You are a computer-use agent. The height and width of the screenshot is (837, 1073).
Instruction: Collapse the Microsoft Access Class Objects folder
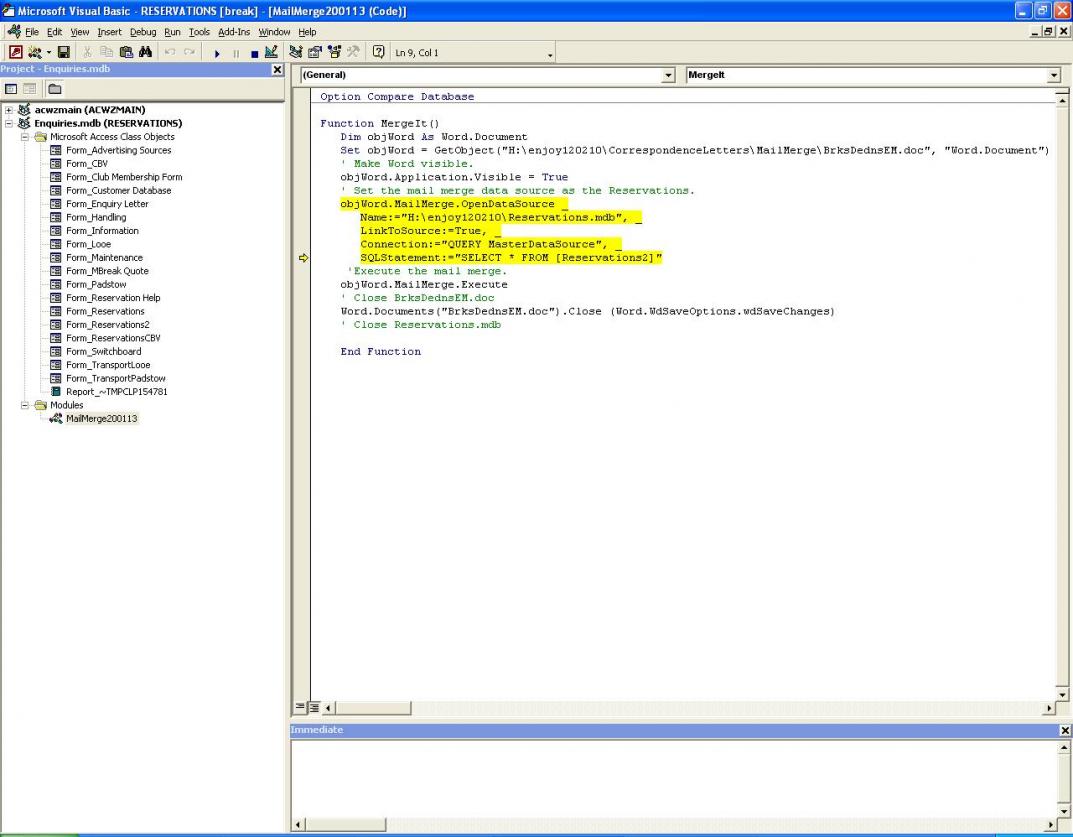[25, 137]
